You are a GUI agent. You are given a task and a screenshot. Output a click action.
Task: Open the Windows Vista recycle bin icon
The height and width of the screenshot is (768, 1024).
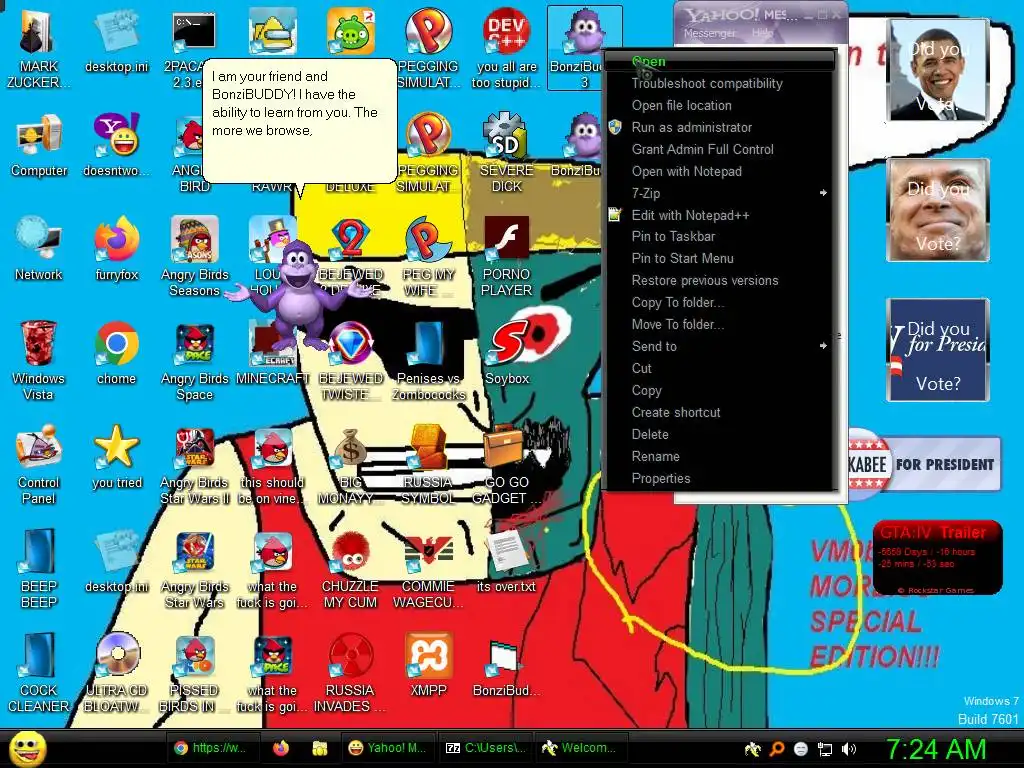coord(38,360)
